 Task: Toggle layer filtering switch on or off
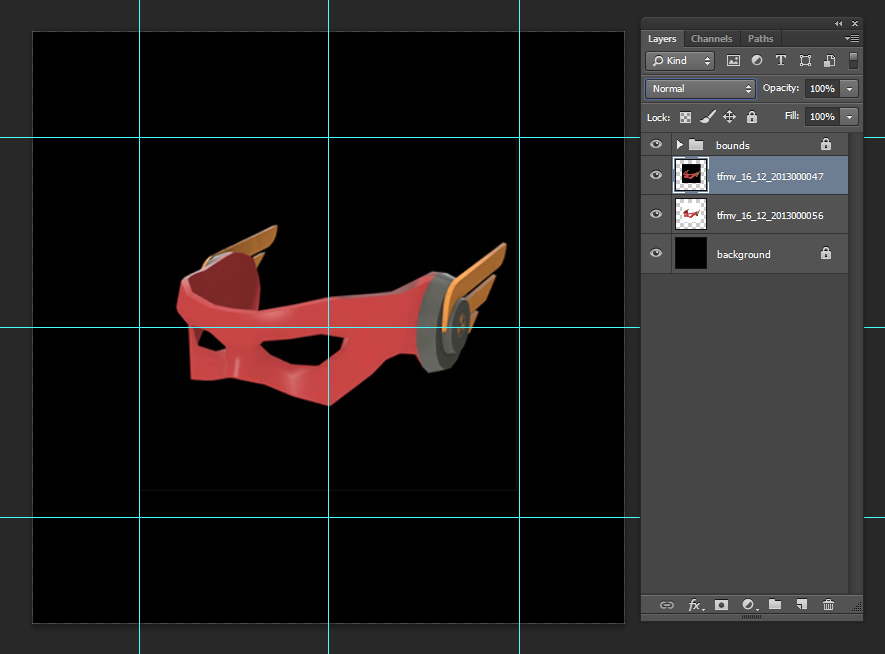853,60
